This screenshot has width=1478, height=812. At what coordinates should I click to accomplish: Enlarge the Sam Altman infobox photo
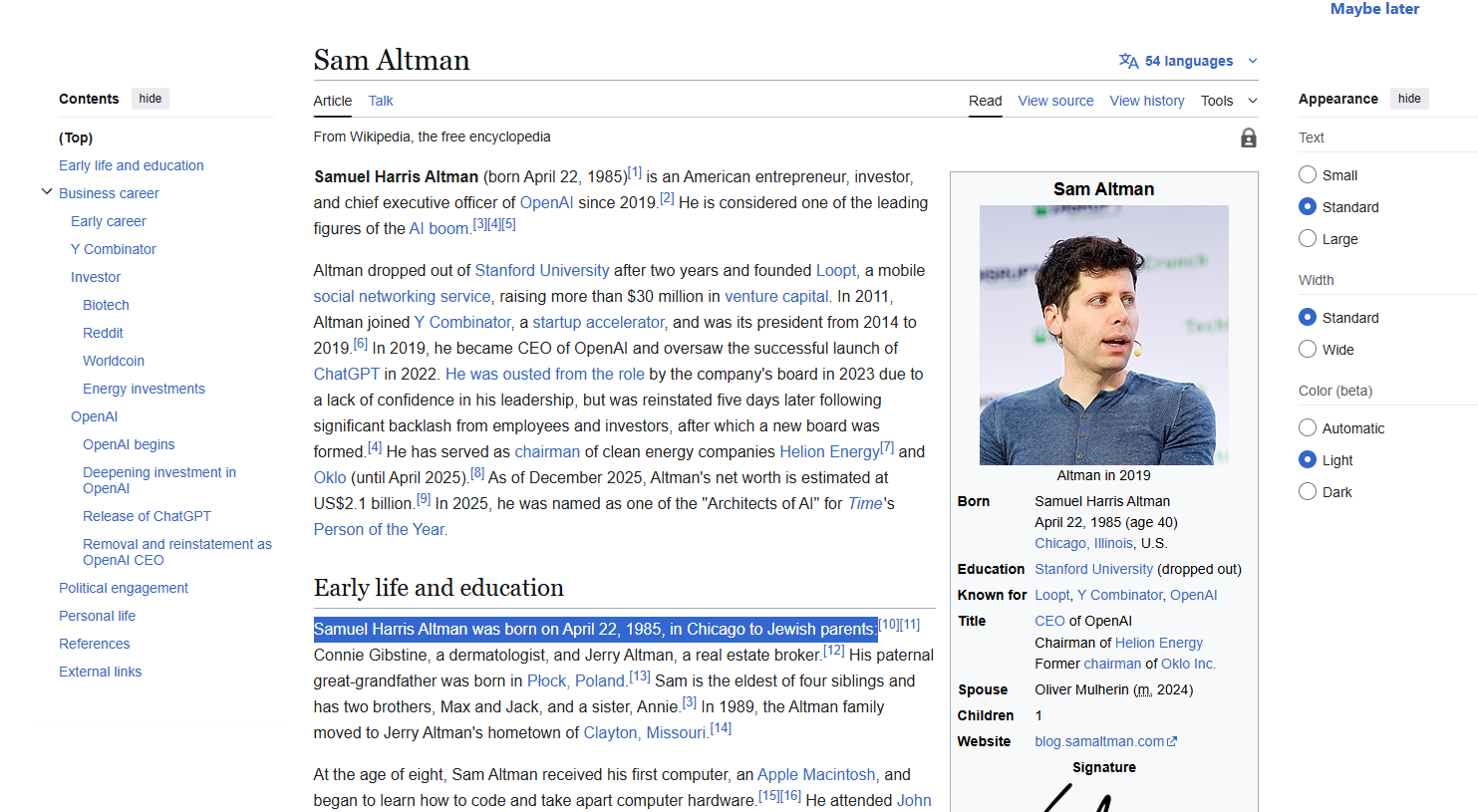coord(1103,335)
